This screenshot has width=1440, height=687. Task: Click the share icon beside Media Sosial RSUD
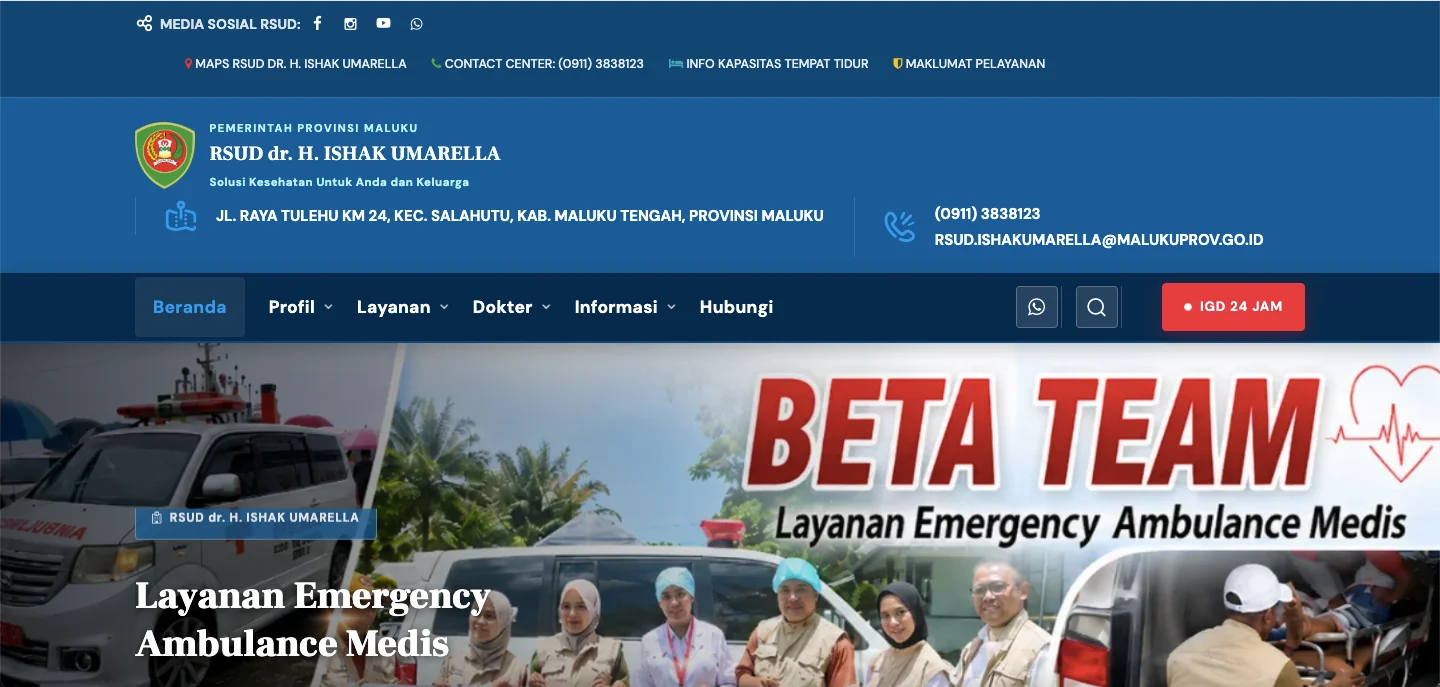tap(145, 23)
